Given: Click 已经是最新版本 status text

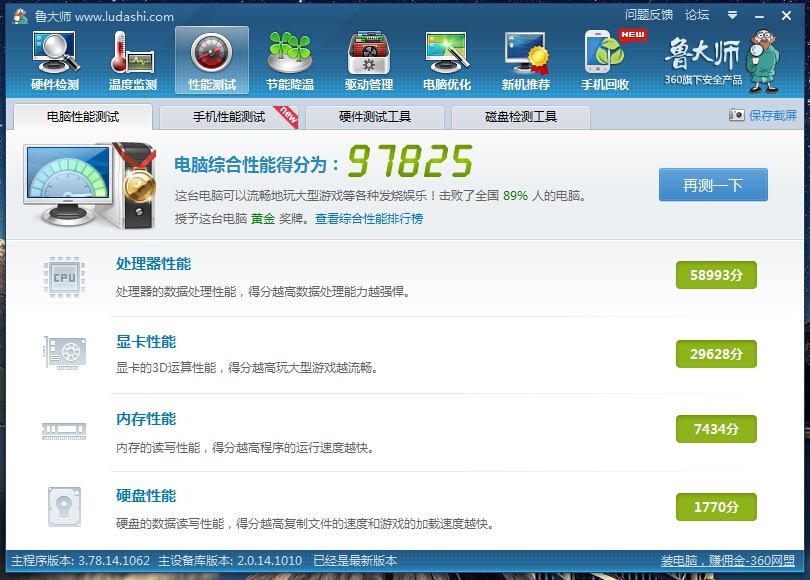Looking at the screenshot, I should pos(355,560).
